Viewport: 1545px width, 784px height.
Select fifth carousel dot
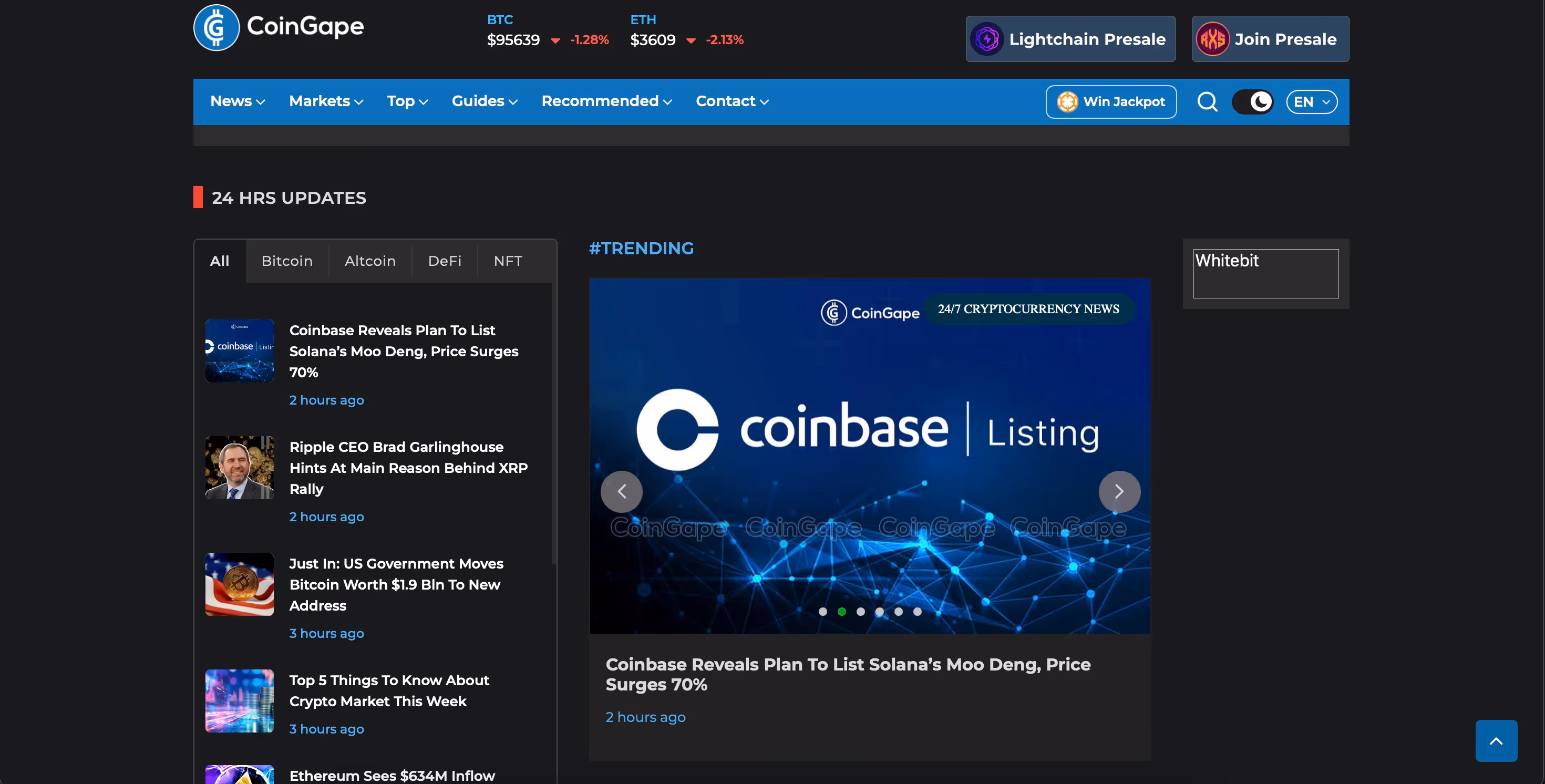[x=899, y=612]
